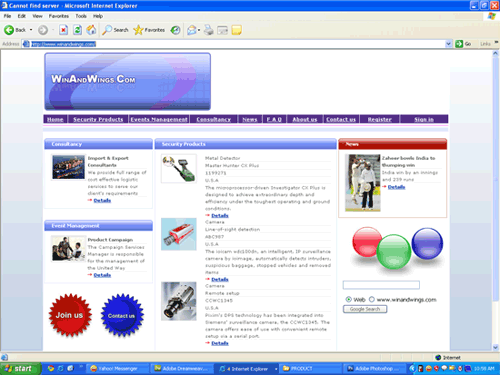Click the yellow Discuss note icon
The height and width of the screenshot is (375, 500).
(x=236, y=30)
